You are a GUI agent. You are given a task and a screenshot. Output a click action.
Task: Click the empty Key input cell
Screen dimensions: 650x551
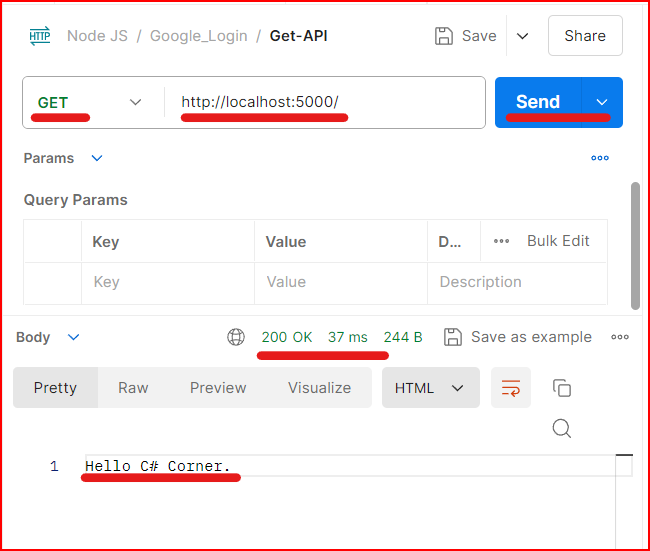pos(168,282)
